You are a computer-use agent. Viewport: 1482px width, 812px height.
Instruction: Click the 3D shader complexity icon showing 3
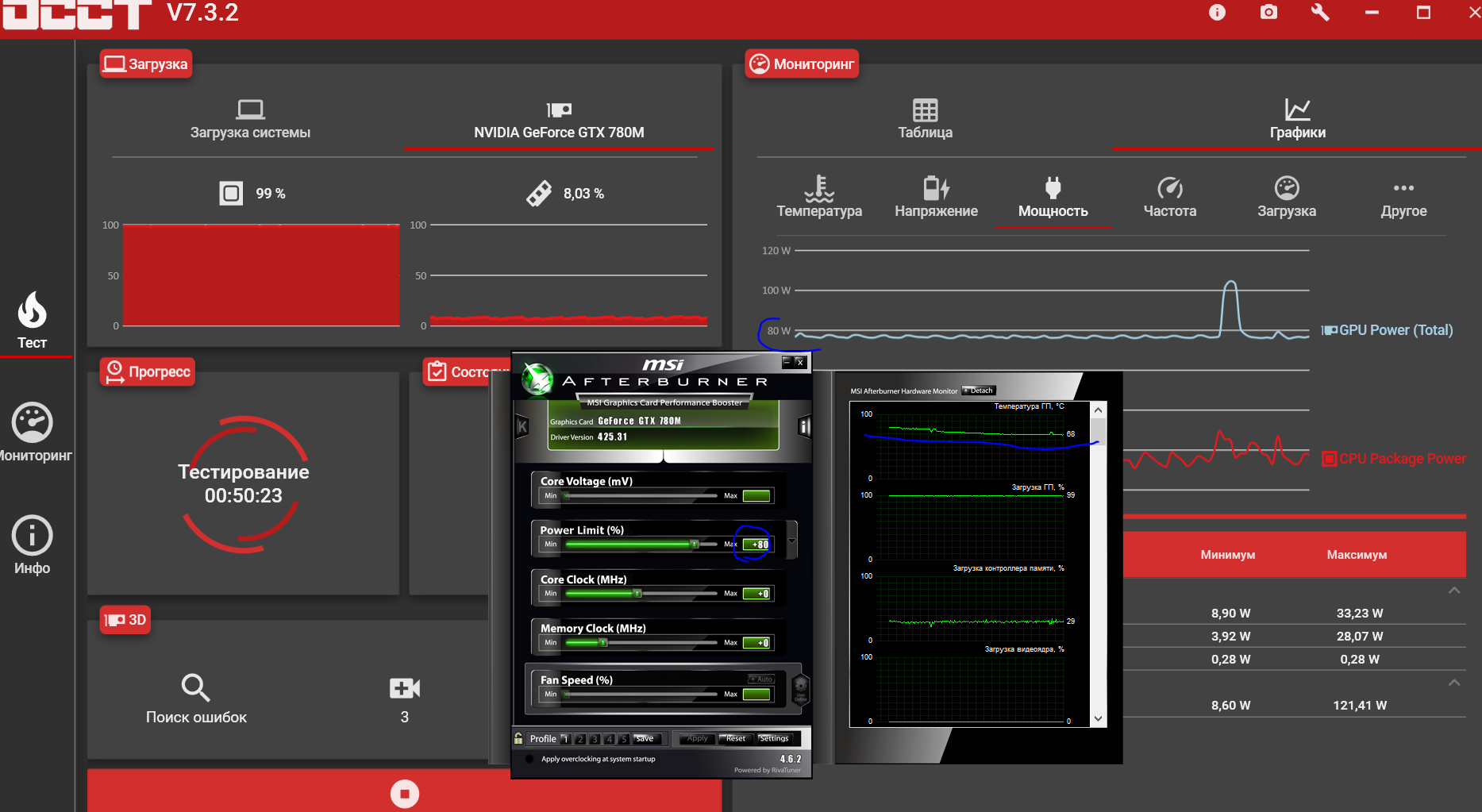click(x=404, y=687)
